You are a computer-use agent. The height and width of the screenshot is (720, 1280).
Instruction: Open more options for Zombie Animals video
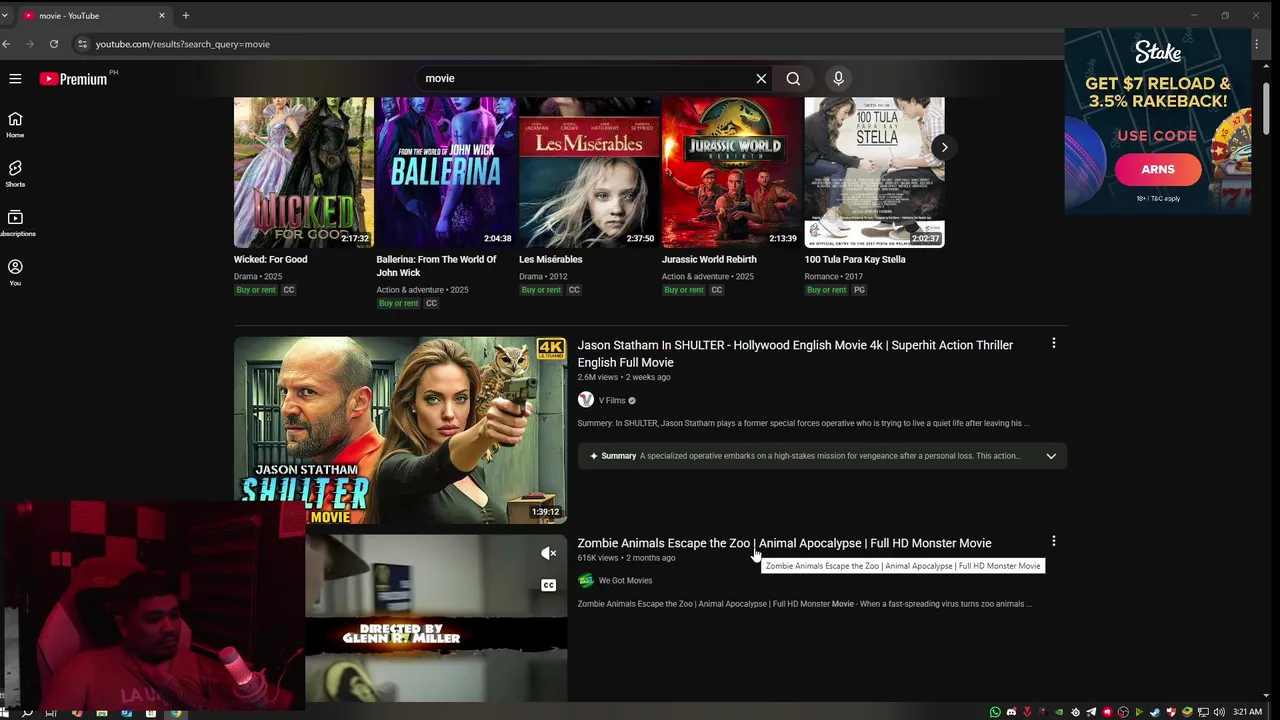click(1053, 541)
